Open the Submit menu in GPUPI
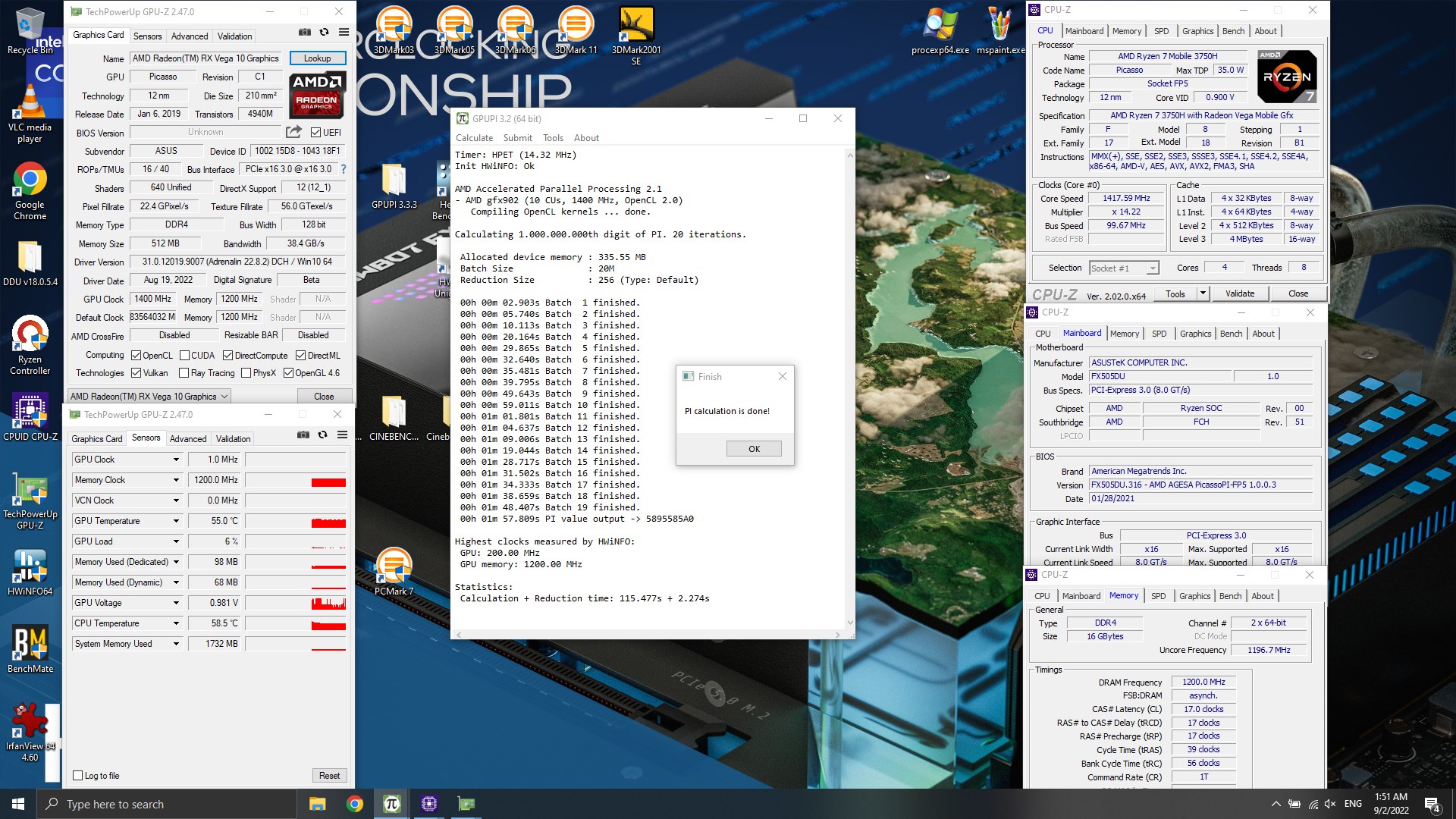The width and height of the screenshot is (1456, 819). pyautogui.click(x=517, y=137)
